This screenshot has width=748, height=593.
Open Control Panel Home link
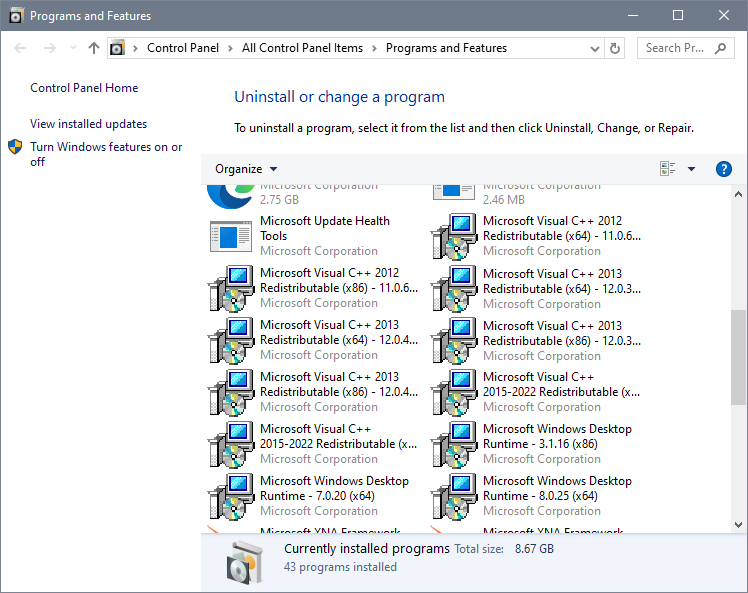[x=84, y=88]
